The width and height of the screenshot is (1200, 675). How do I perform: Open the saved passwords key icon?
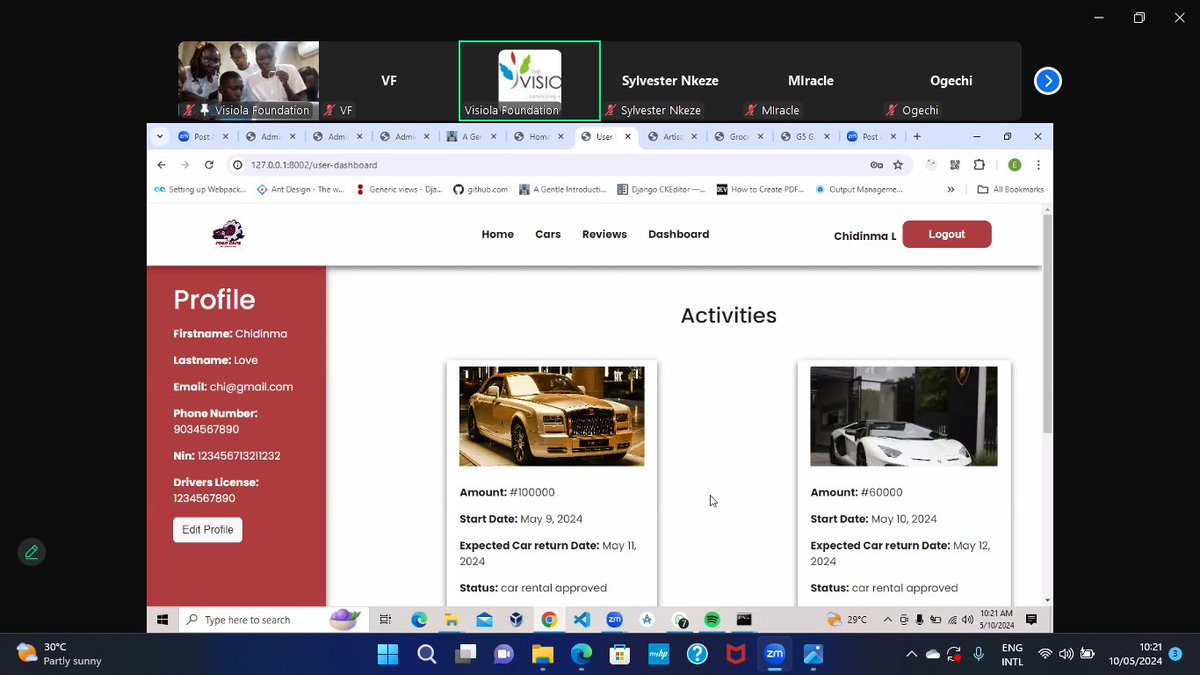click(876, 165)
